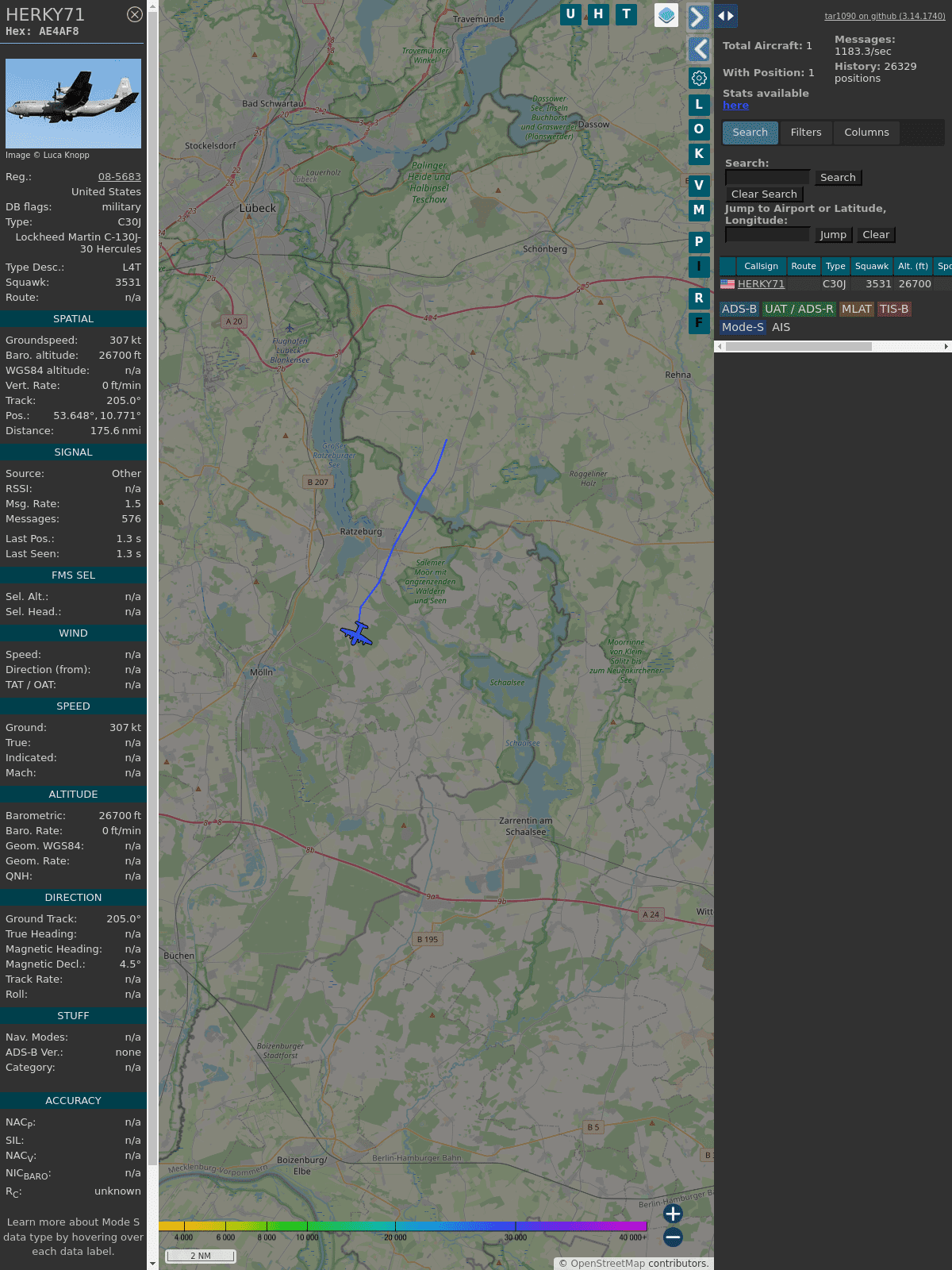
Task: Switch to the Filters tab
Action: (x=806, y=133)
